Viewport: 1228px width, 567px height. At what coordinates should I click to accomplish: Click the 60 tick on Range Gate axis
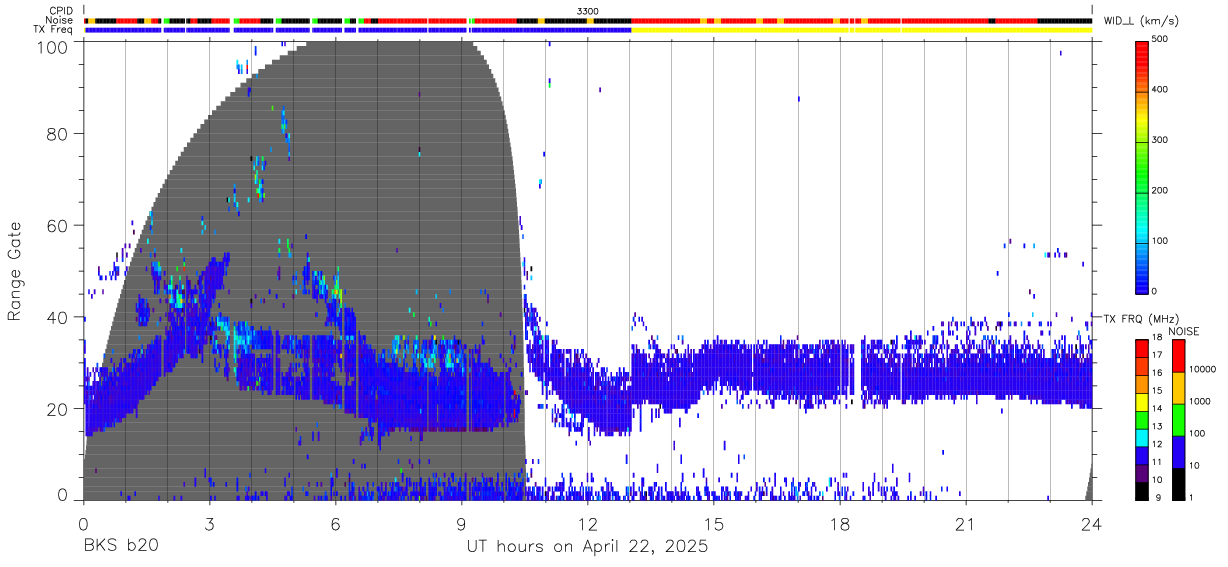tap(59, 225)
